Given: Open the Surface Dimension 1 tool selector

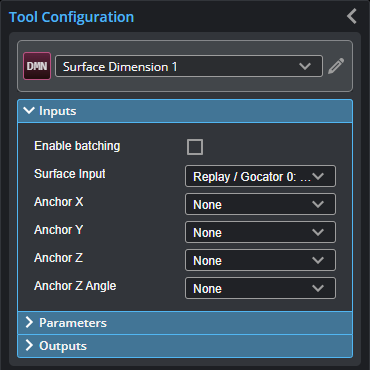Looking at the screenshot, I should tap(189, 66).
